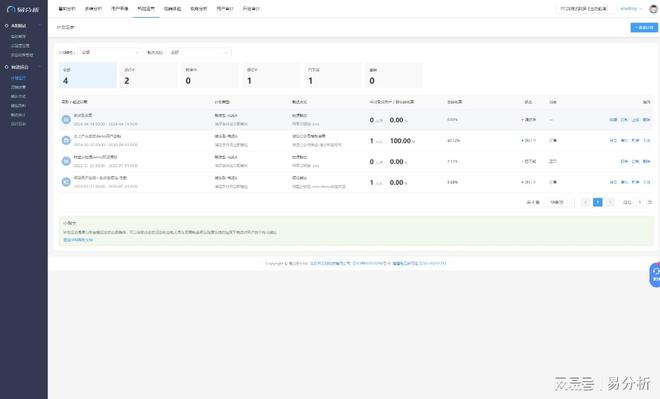Select the highlighted page 1 button
660x399 pixels.
[x=597, y=202]
